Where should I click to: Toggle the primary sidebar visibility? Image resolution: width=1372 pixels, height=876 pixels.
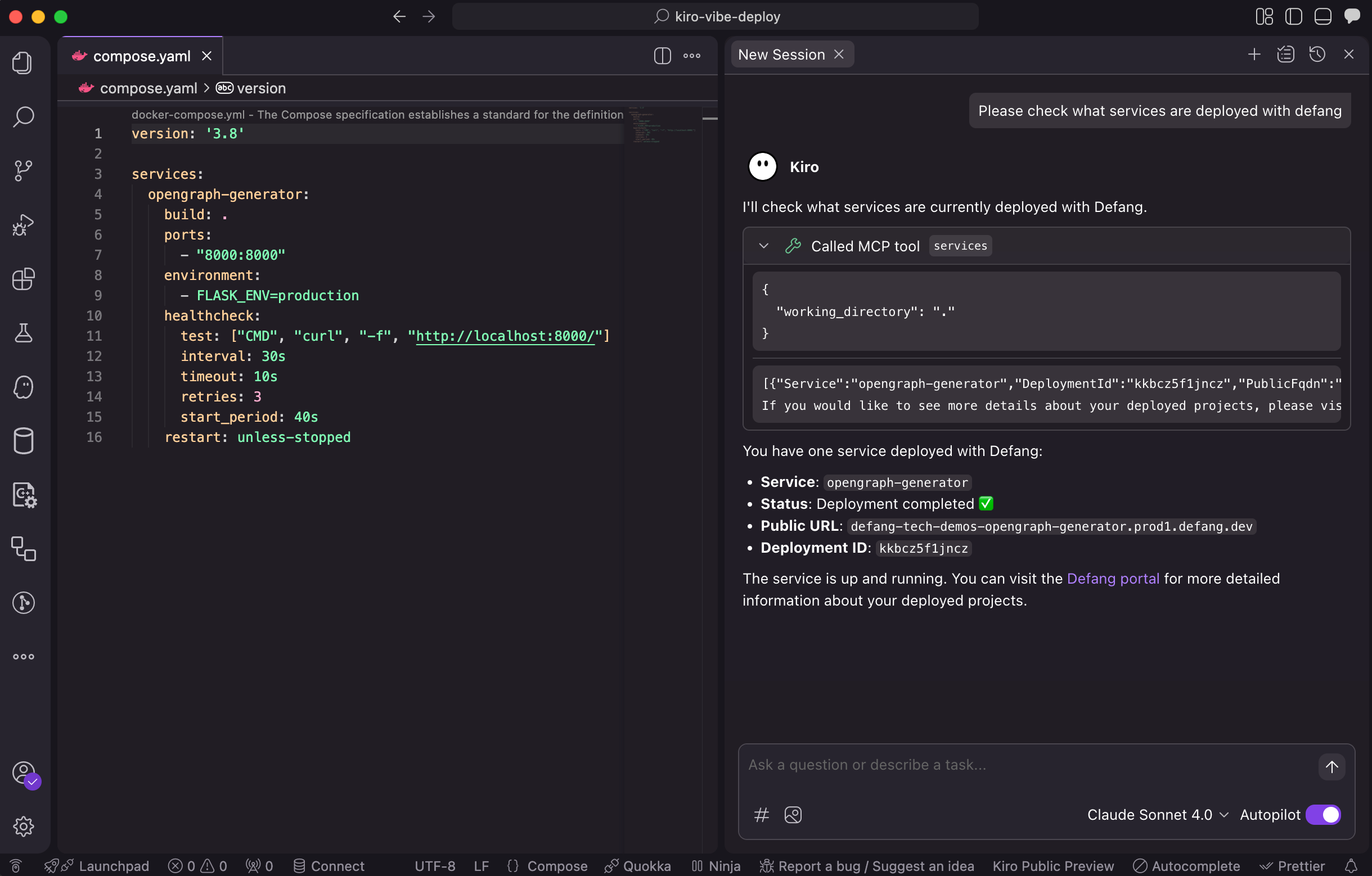(x=1293, y=16)
